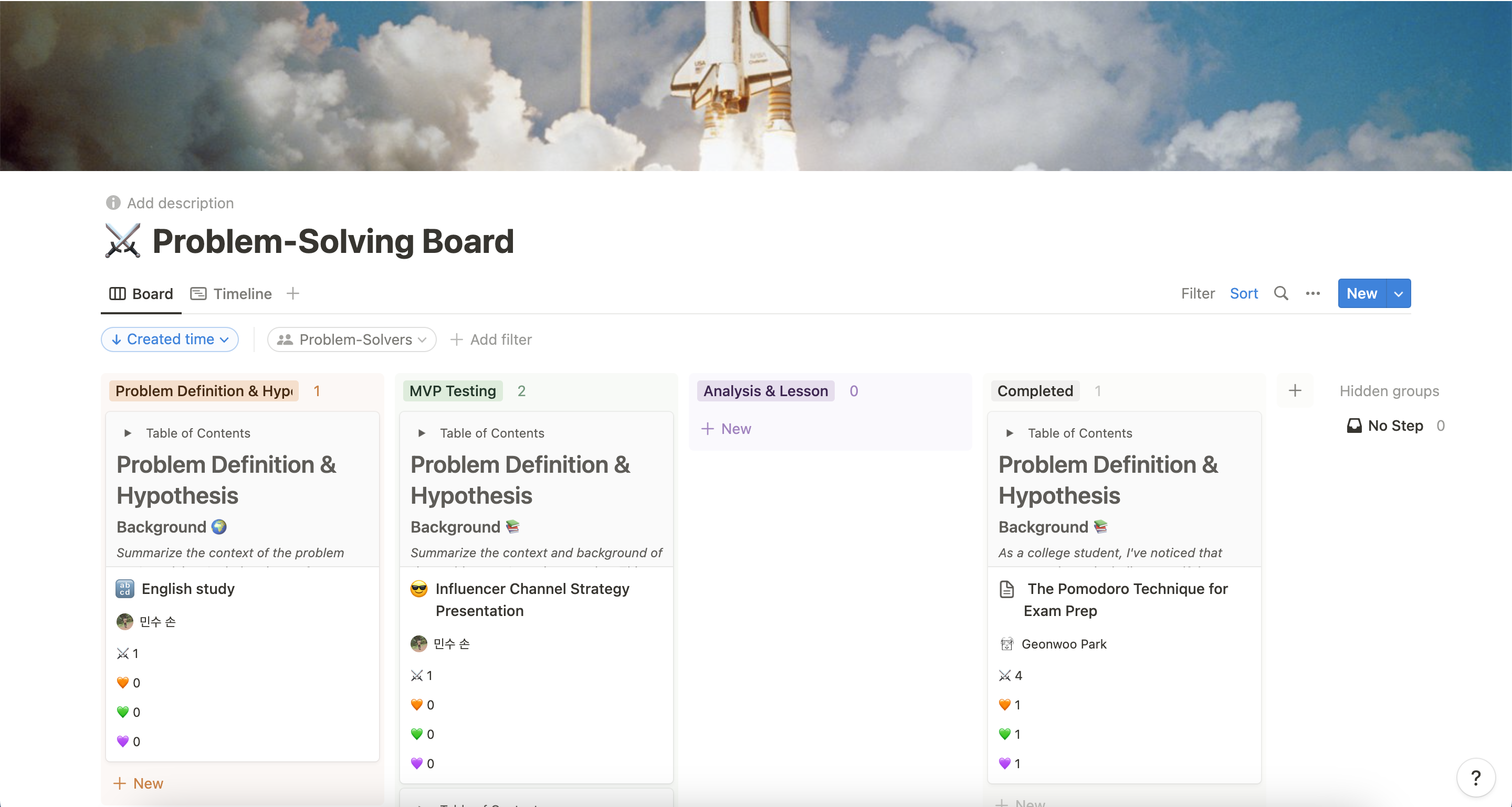Open the help question mark button
Screen dimensions: 1512x807
tap(1476, 778)
